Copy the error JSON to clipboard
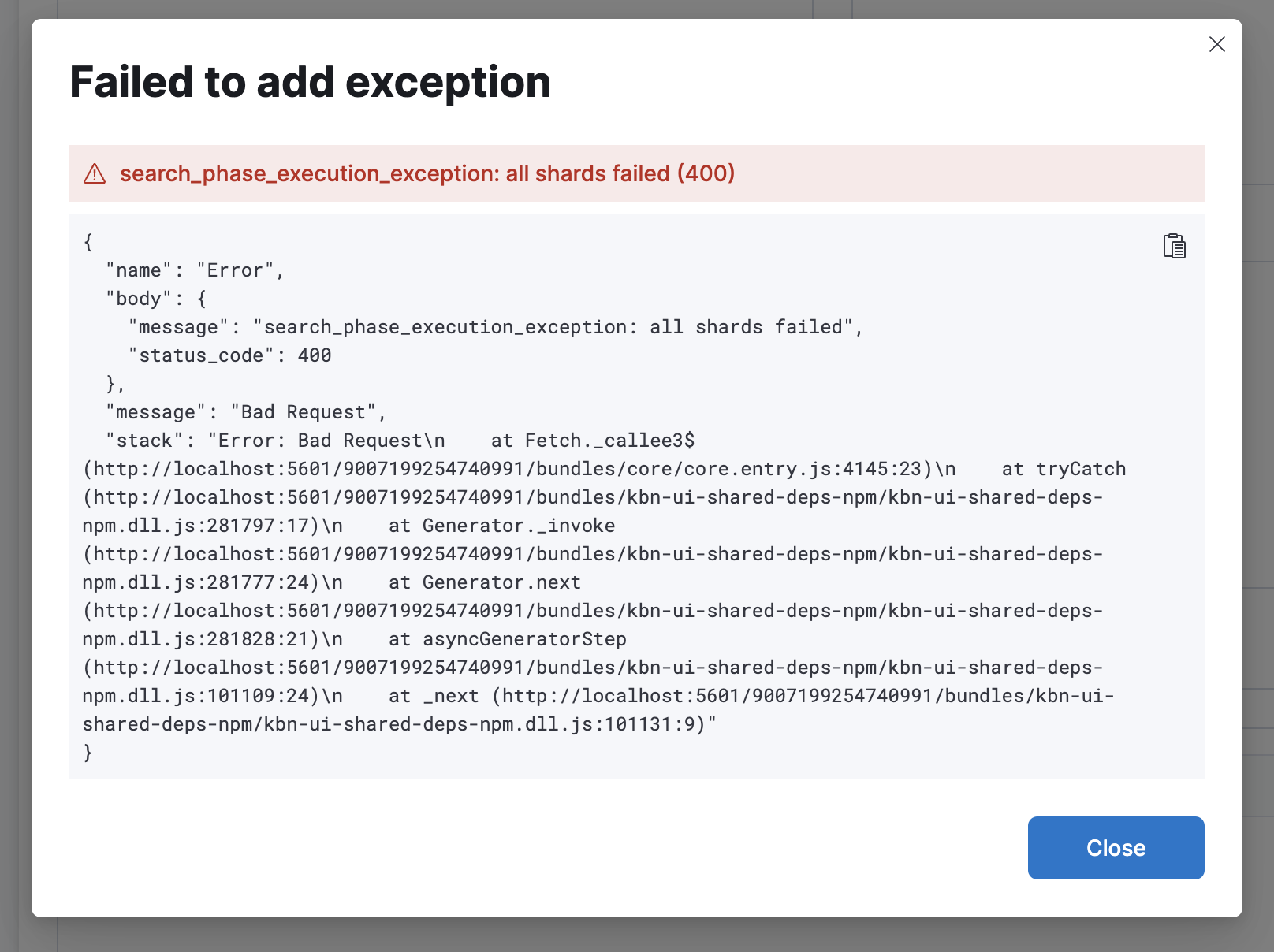1274x952 pixels. click(1175, 246)
